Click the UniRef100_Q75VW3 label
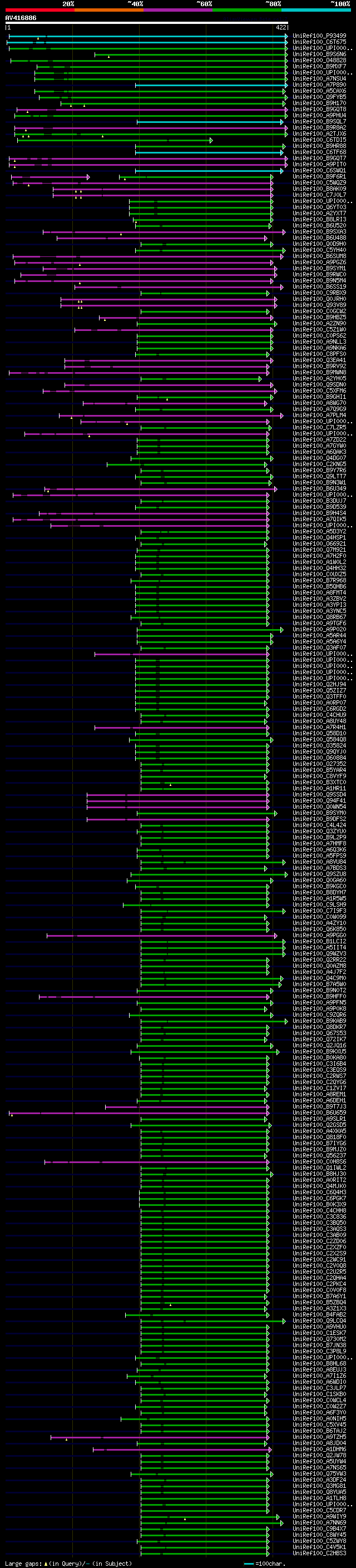 319,1473
